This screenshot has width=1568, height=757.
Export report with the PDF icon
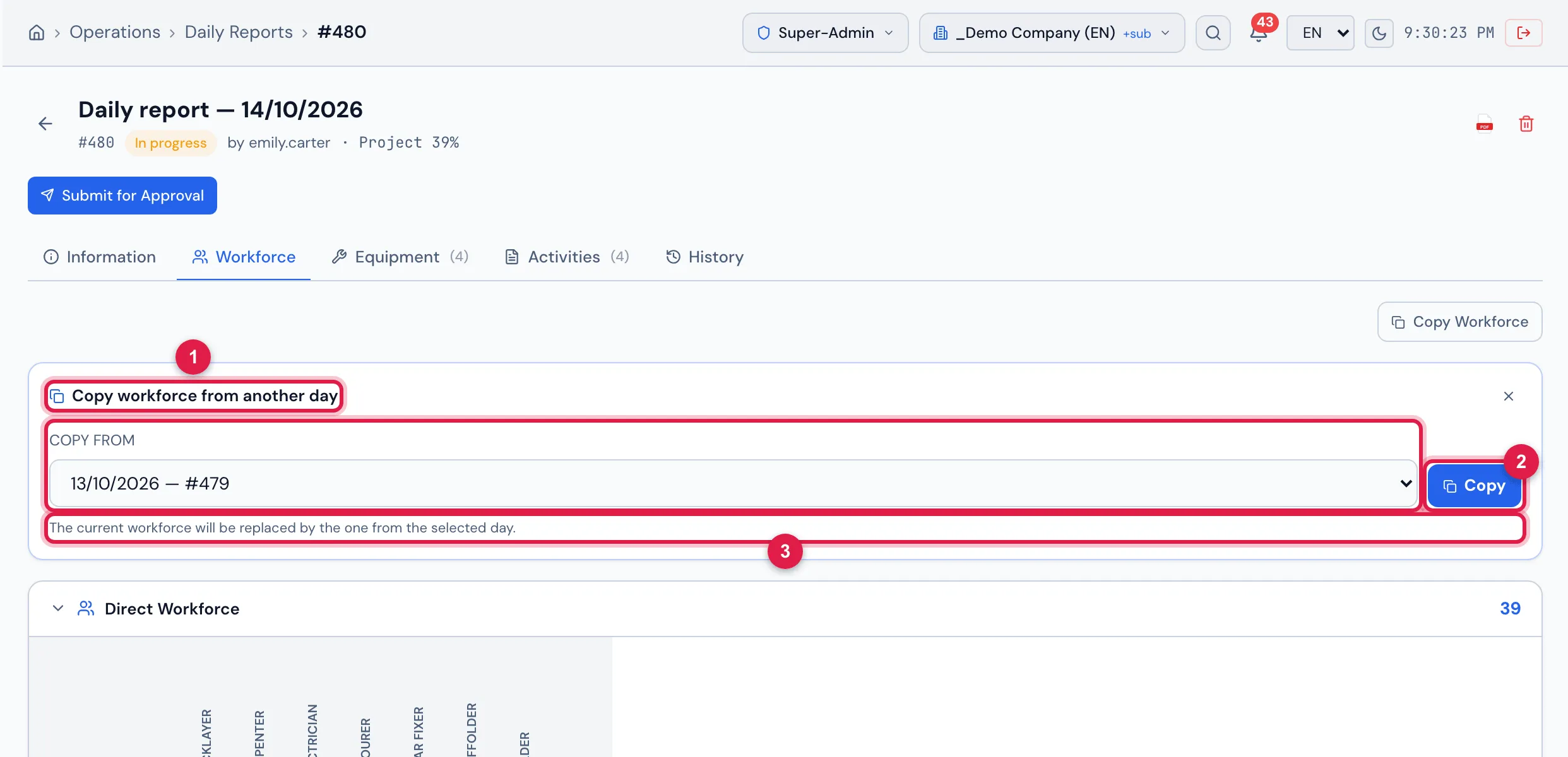click(x=1485, y=124)
